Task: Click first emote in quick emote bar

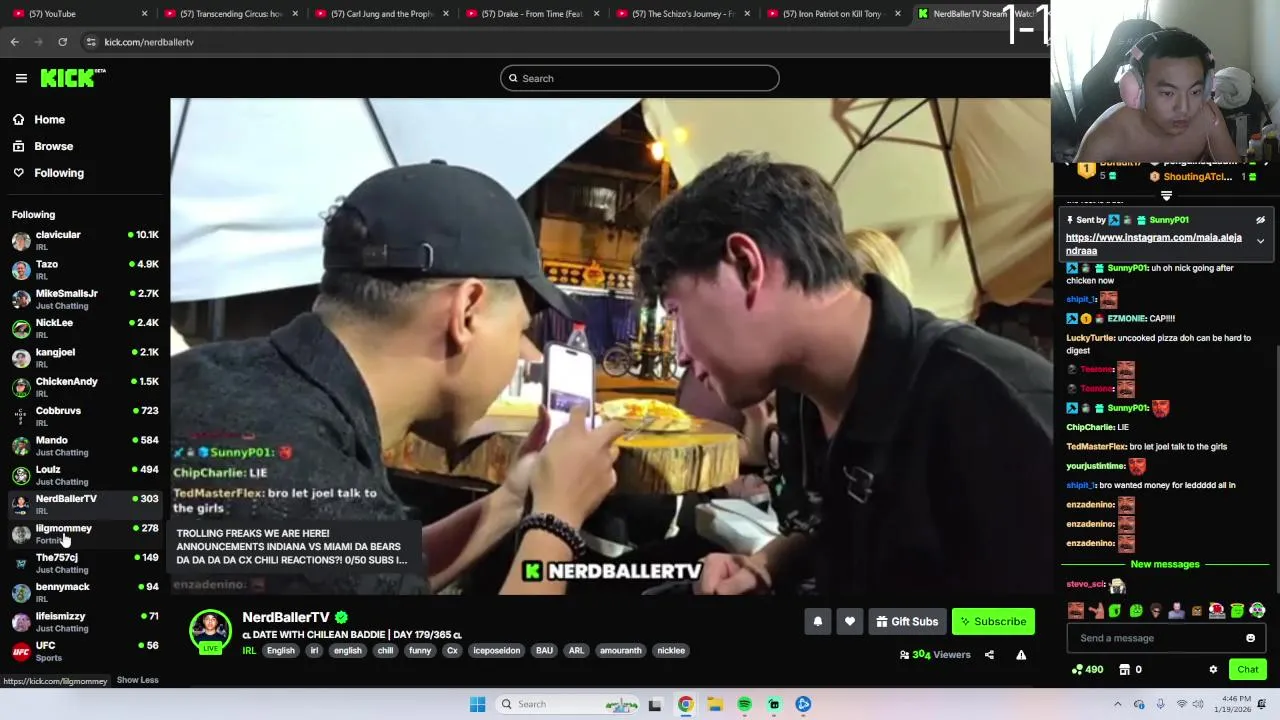Action: click(x=1076, y=611)
